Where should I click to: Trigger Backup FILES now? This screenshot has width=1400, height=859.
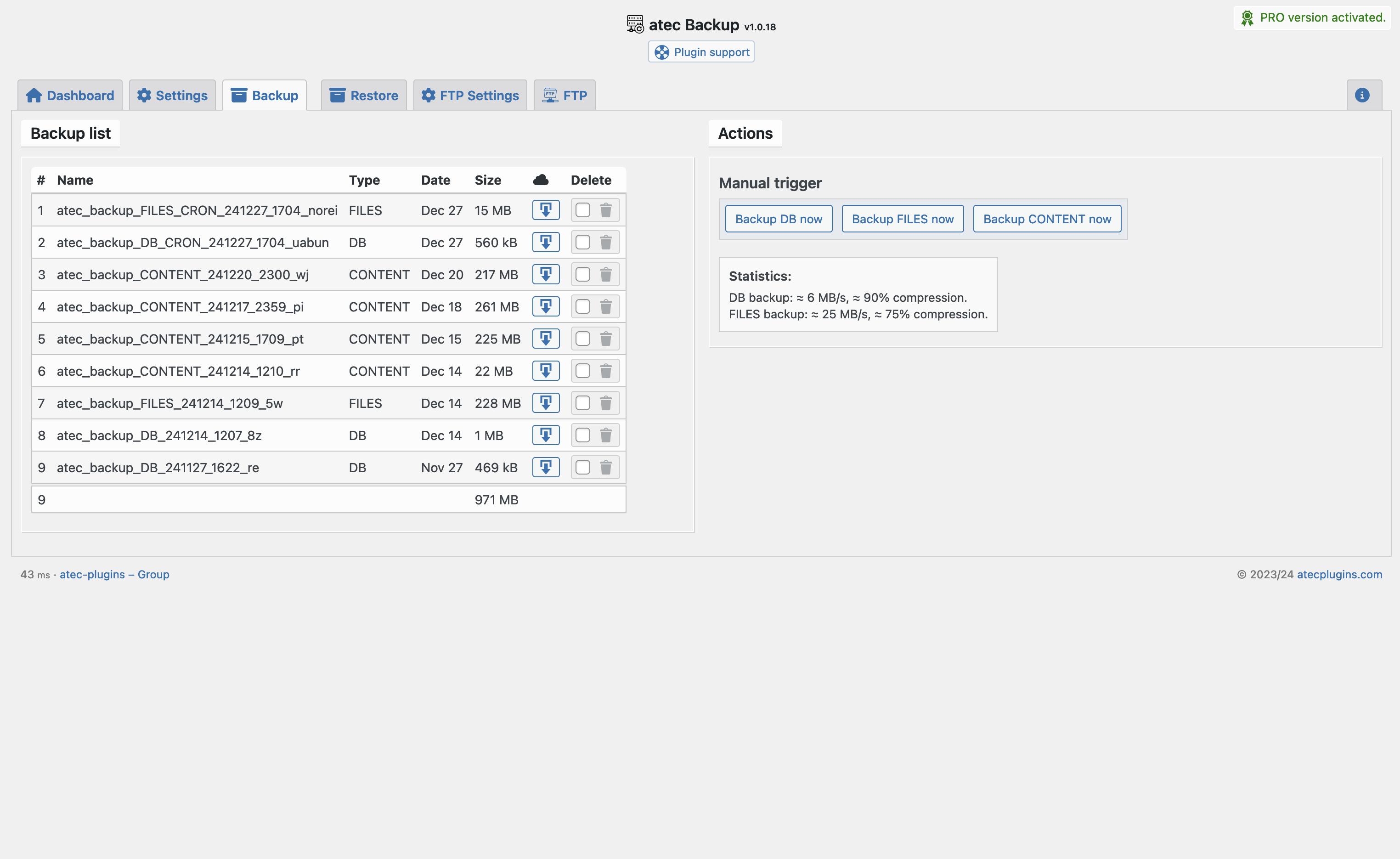click(902, 219)
